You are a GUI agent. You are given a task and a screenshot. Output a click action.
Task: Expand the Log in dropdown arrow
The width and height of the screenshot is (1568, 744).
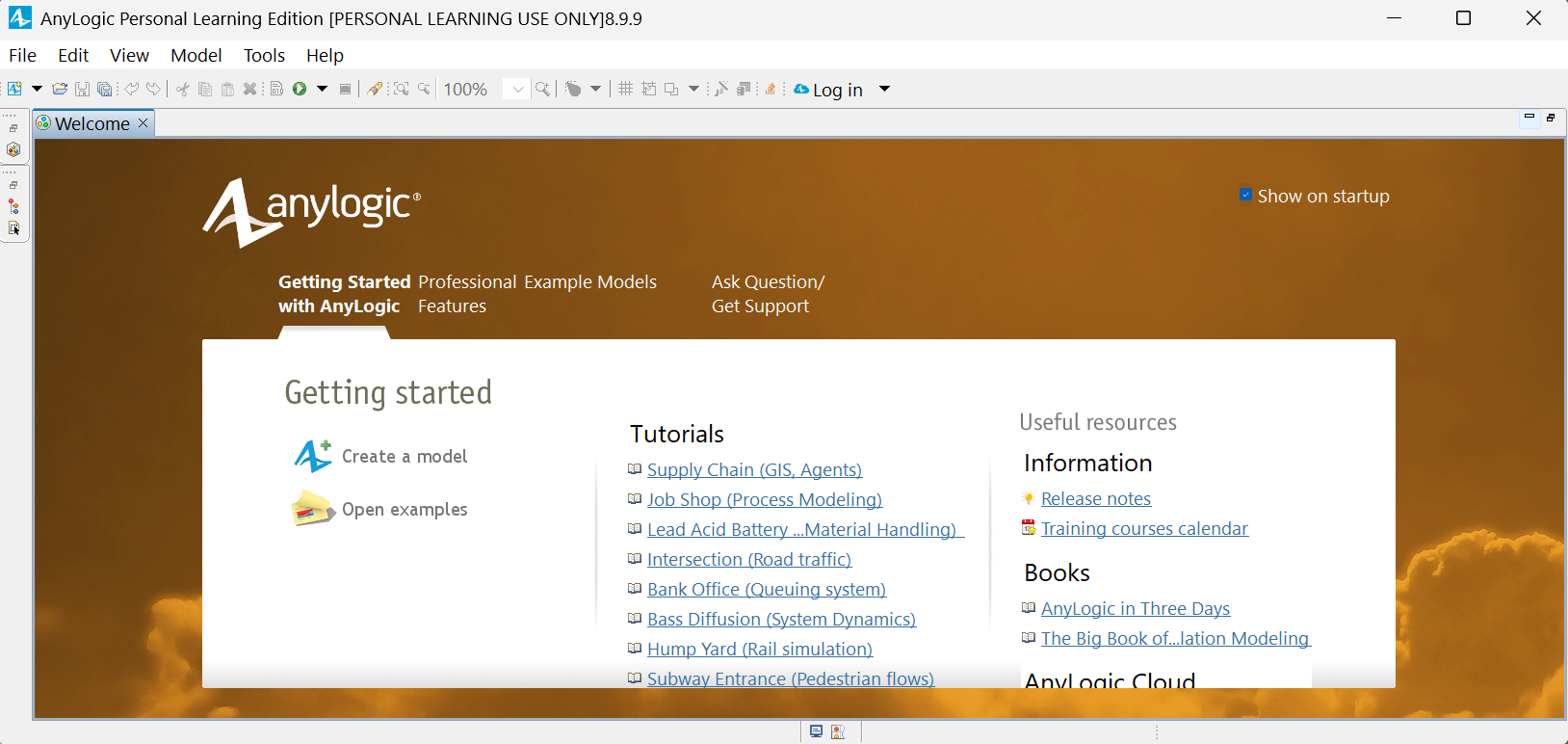884,89
